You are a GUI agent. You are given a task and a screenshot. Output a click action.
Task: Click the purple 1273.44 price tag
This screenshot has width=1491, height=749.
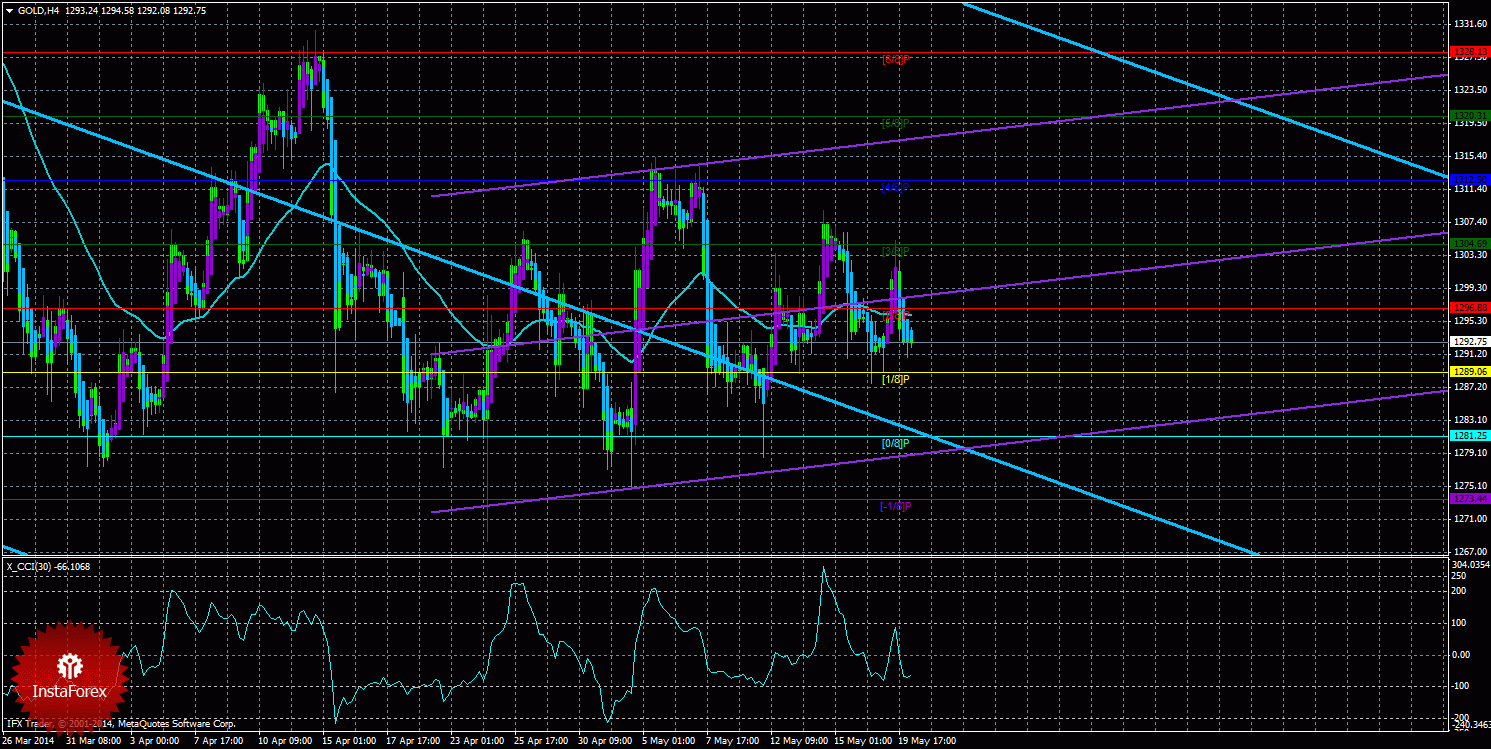pyautogui.click(x=1470, y=498)
